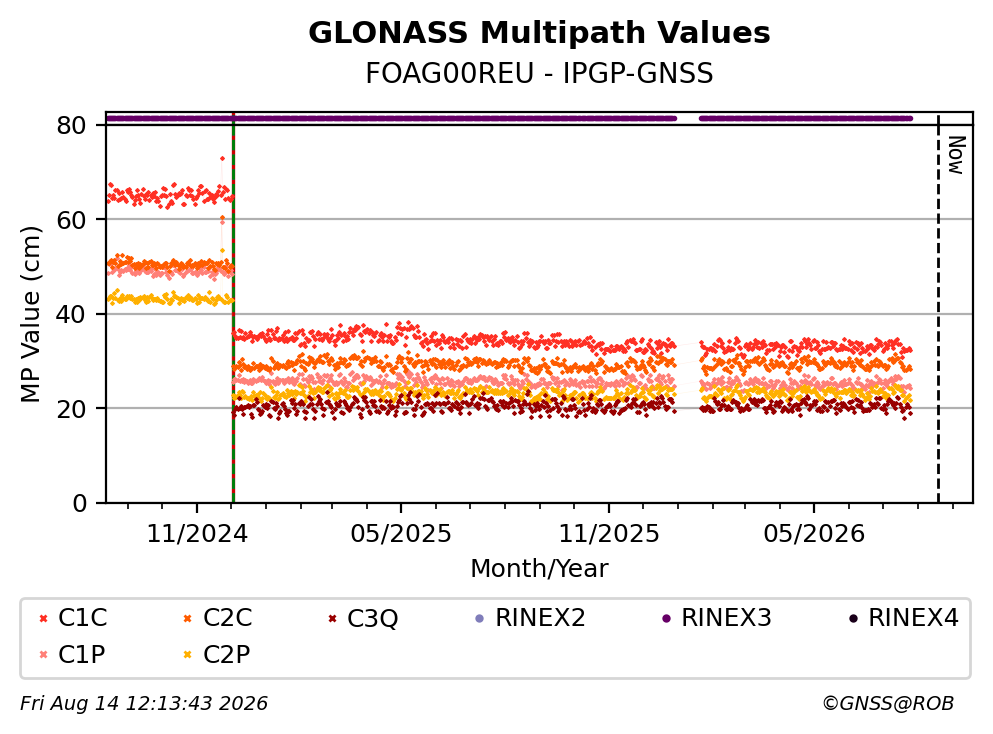Click the timestamp Fri Aug 14 12:13:43 2026
Screen dimensions: 993x734
click(144, 703)
